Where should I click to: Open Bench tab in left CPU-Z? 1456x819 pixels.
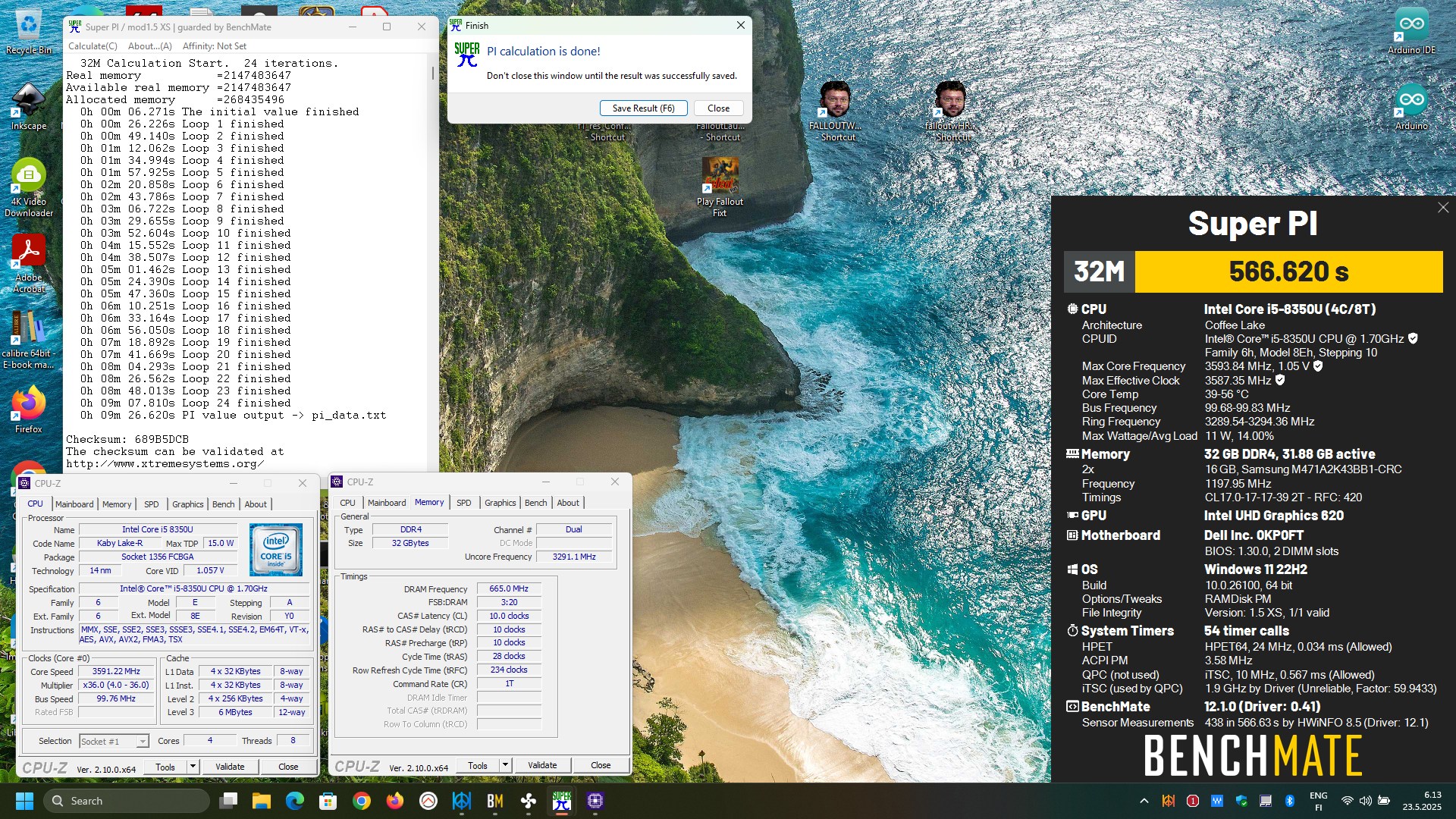tap(223, 504)
